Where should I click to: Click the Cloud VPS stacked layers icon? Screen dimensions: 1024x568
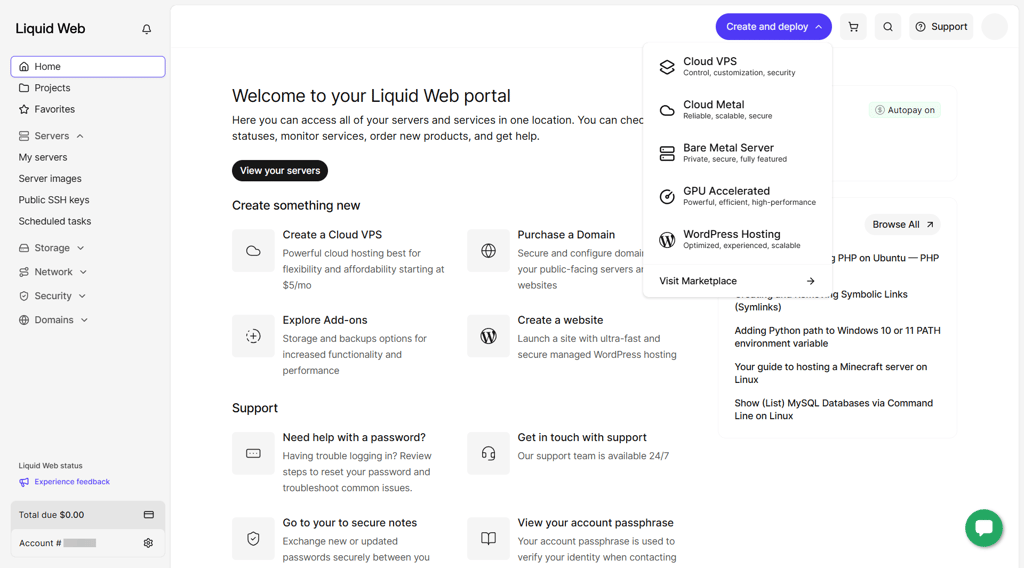pos(667,67)
